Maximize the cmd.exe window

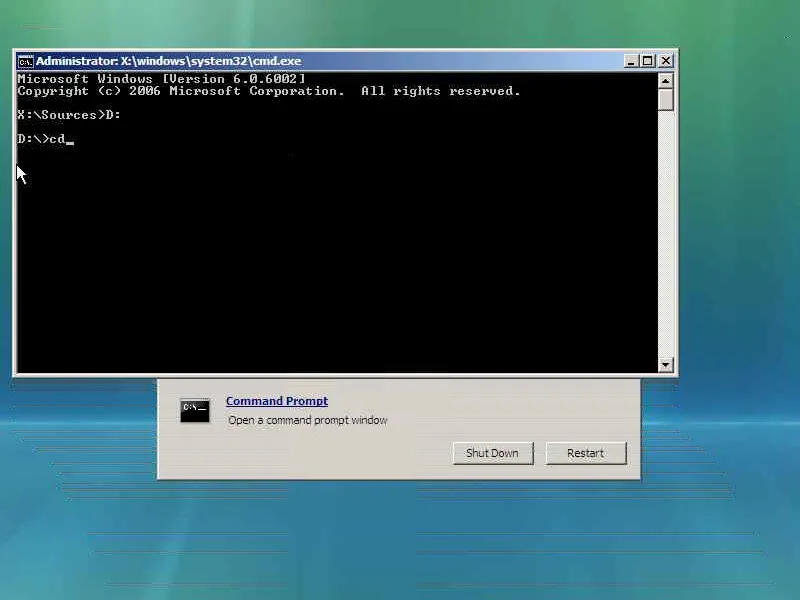(x=647, y=61)
